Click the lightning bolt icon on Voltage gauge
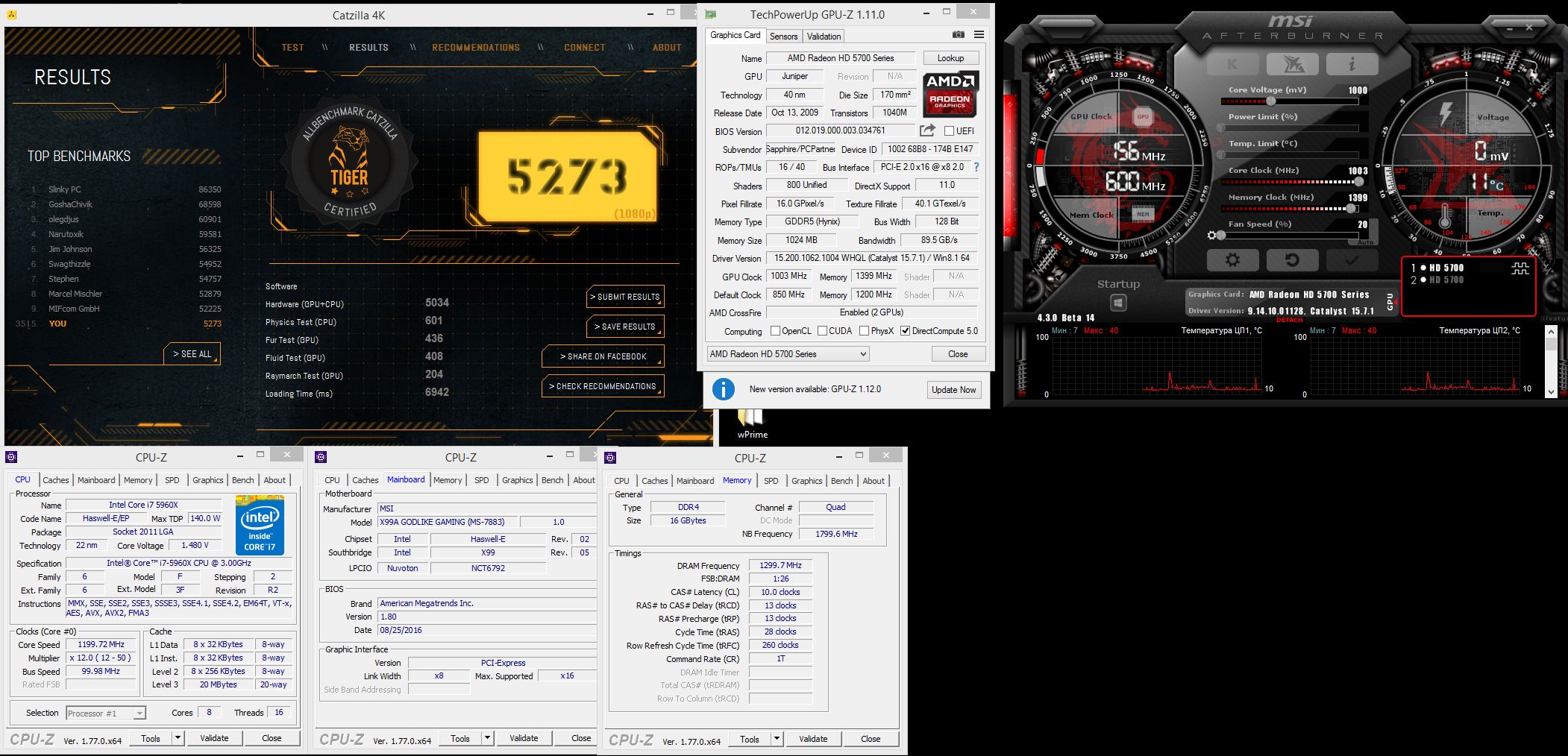Screen dimensions: 1568x756 [1445, 113]
